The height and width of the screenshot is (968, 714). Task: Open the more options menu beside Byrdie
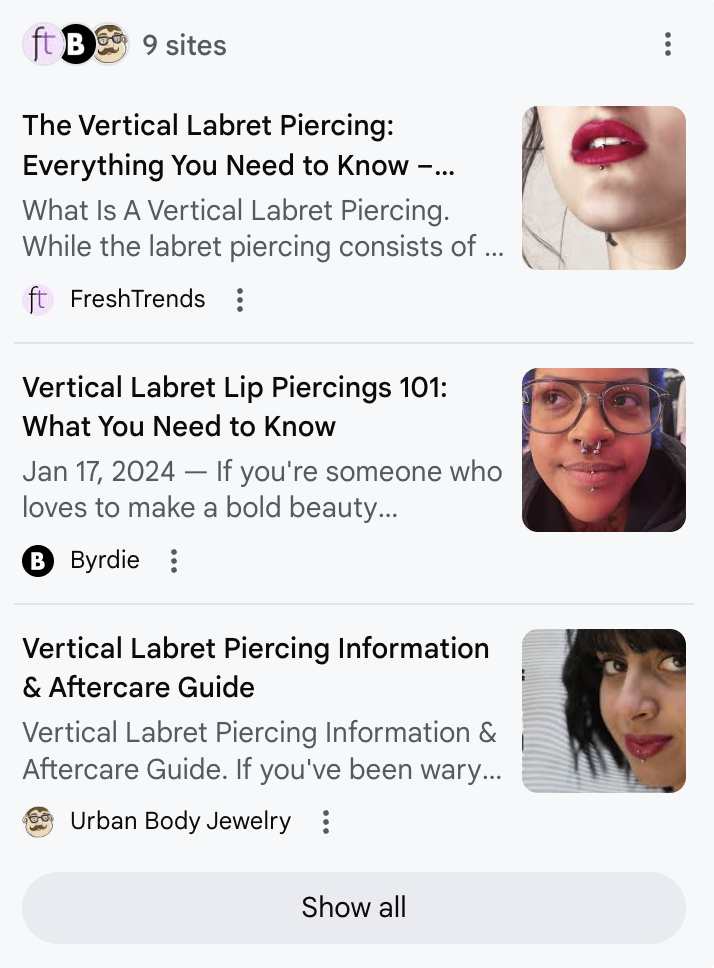click(x=174, y=561)
